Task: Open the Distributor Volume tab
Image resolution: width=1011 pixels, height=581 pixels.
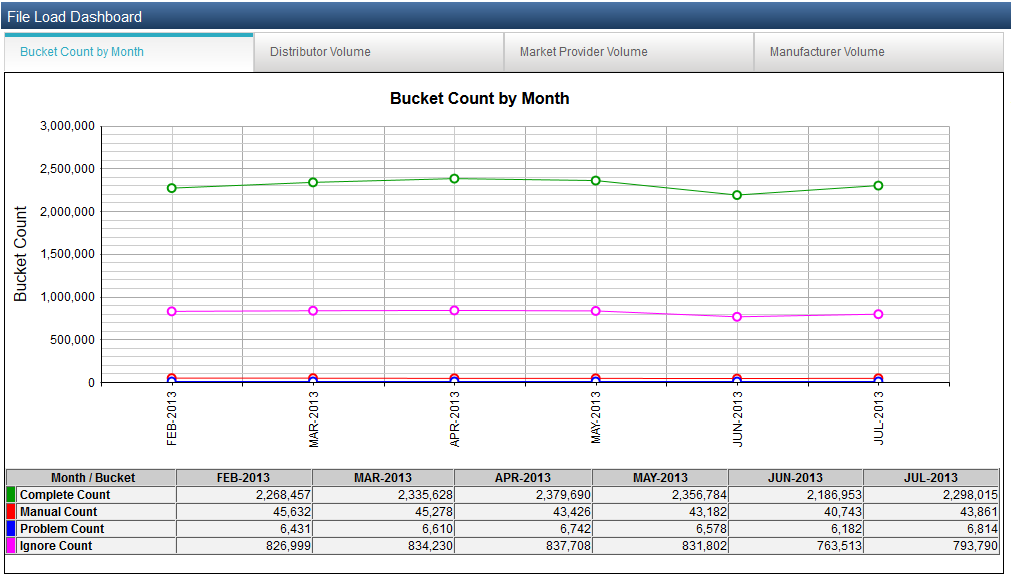Action: point(379,52)
